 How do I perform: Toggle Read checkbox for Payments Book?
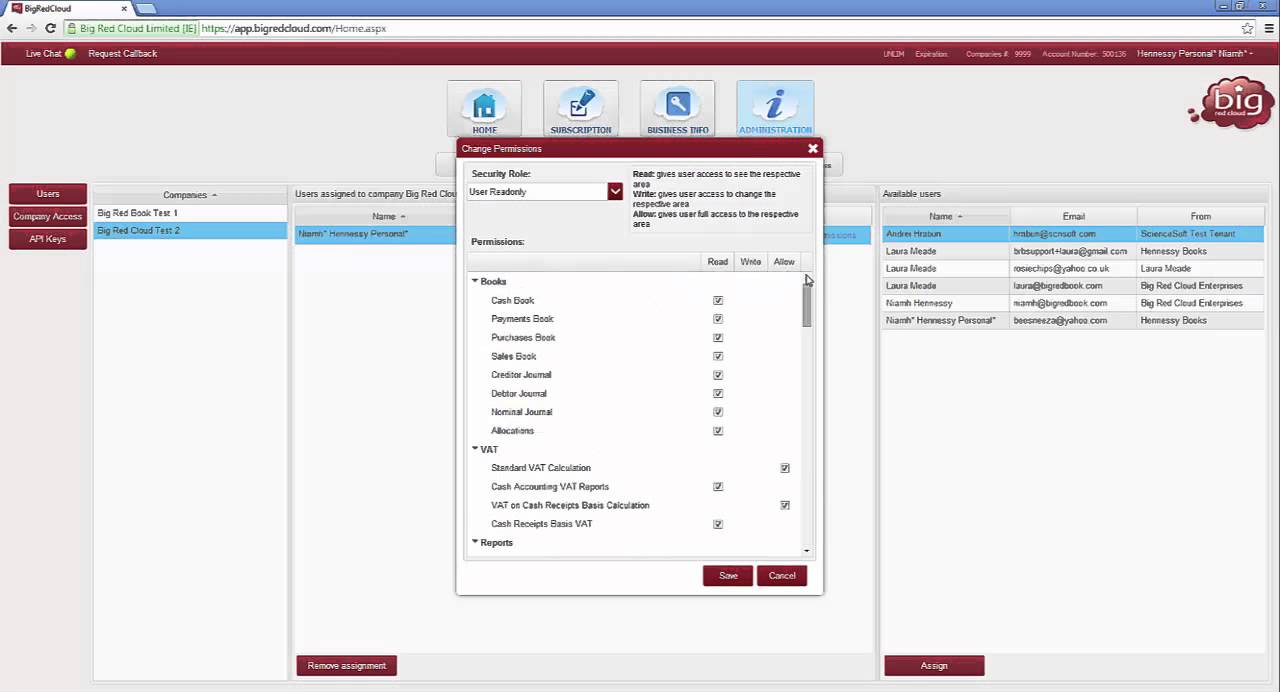click(717, 319)
